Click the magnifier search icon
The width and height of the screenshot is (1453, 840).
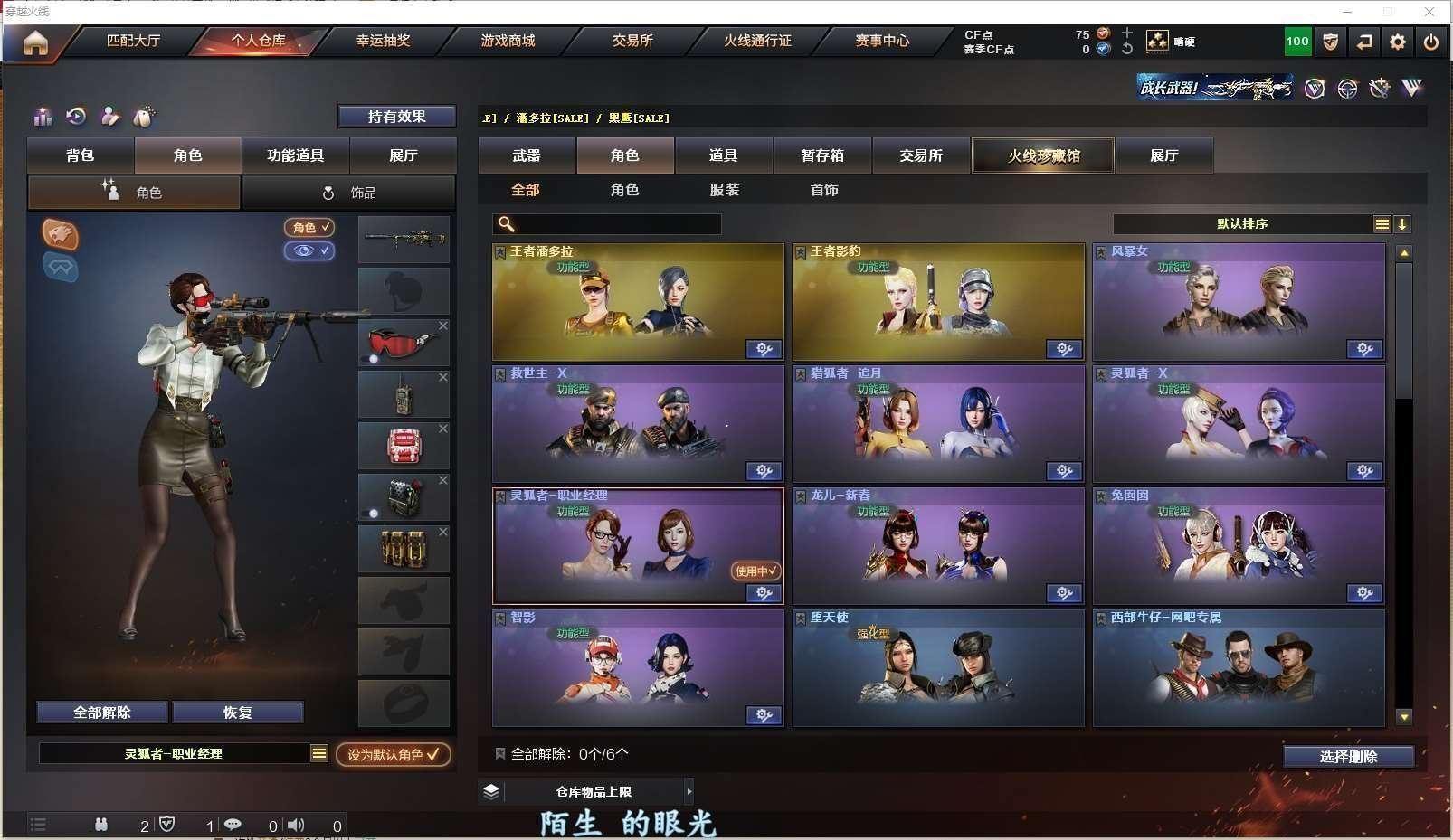pyautogui.click(x=507, y=224)
